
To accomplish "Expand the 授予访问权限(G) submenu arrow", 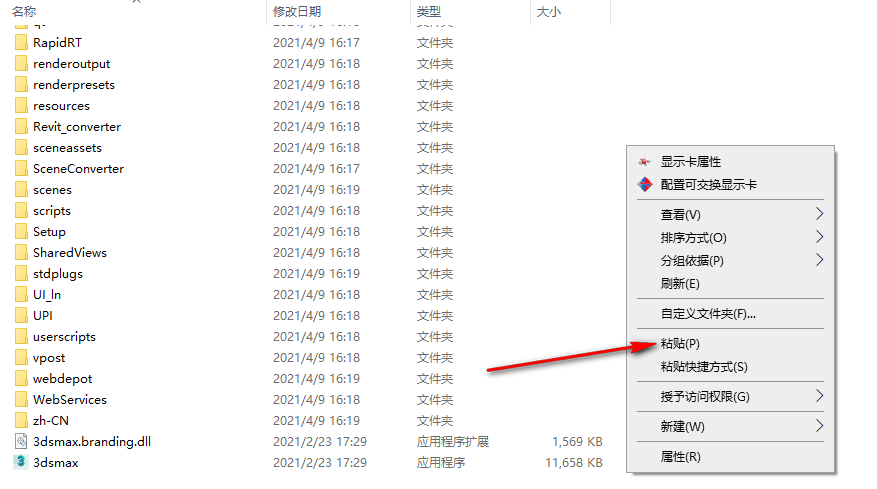I will pyautogui.click(x=819, y=396).
